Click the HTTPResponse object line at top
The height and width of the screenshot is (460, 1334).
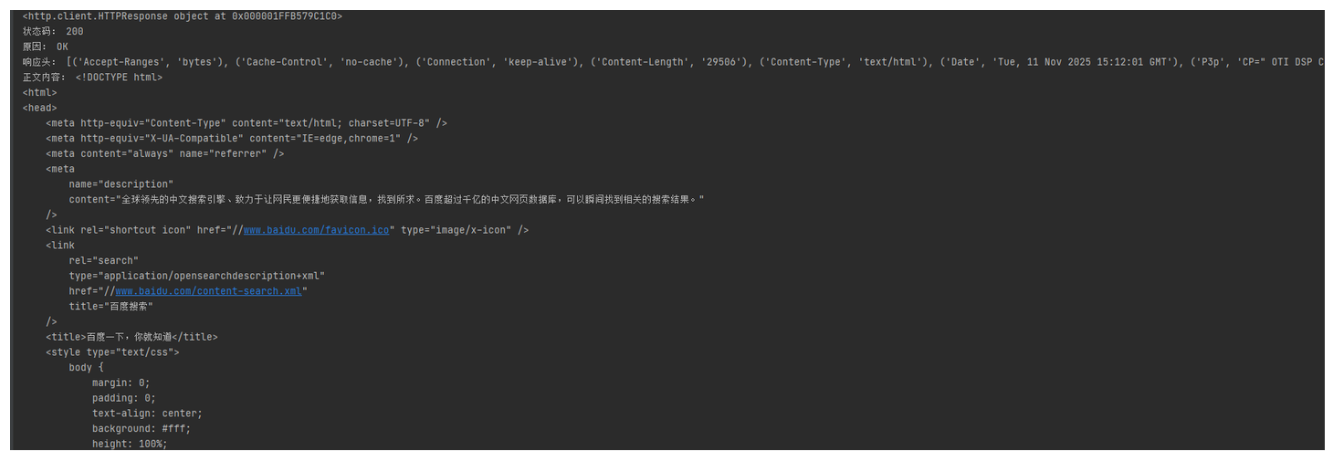tap(182, 16)
